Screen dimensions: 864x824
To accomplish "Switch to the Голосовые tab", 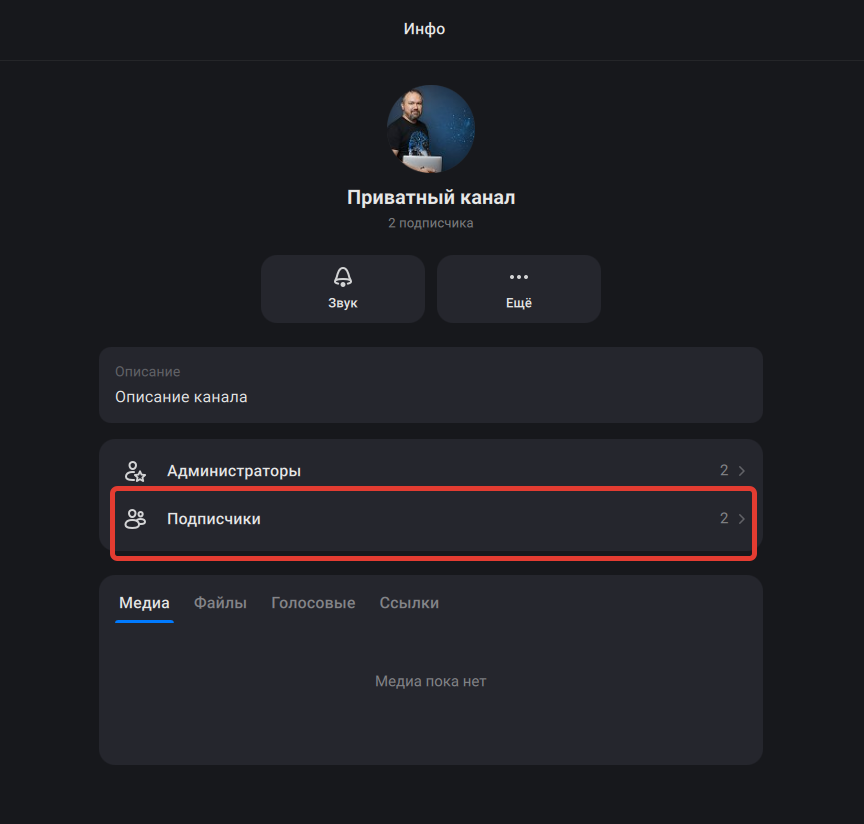I will coord(313,603).
